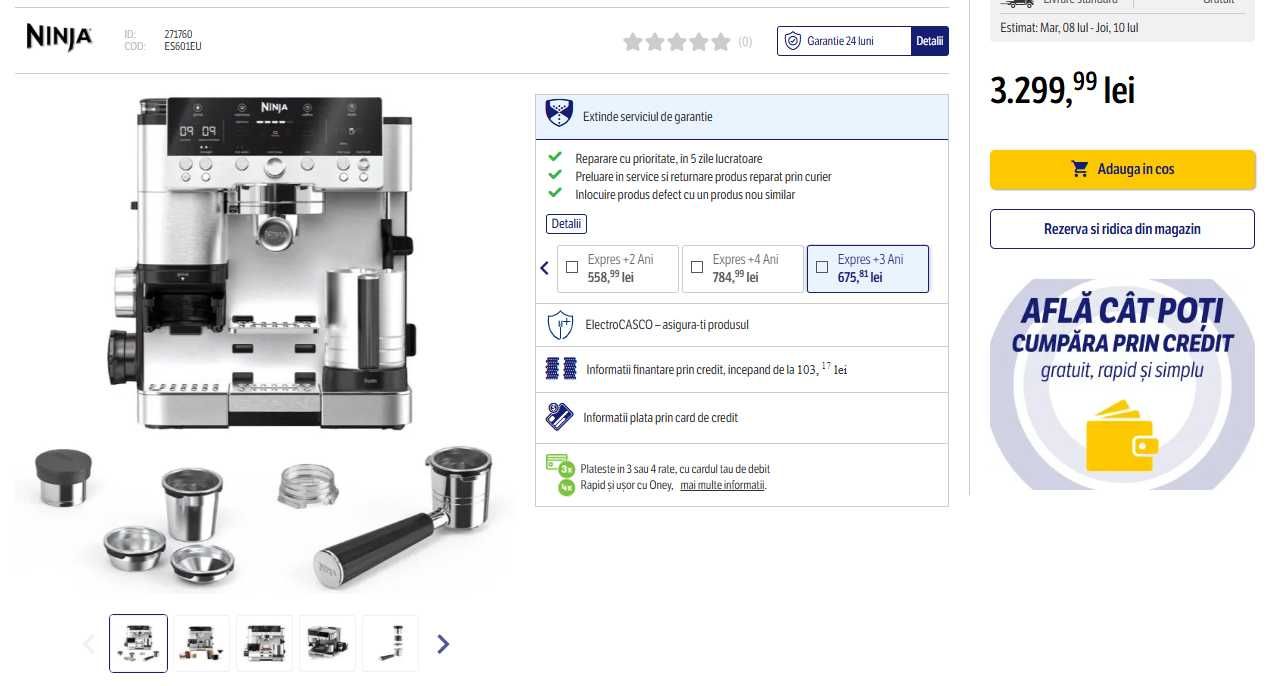Open the mai multe informatii link
1270x686 pixels.
click(723, 485)
